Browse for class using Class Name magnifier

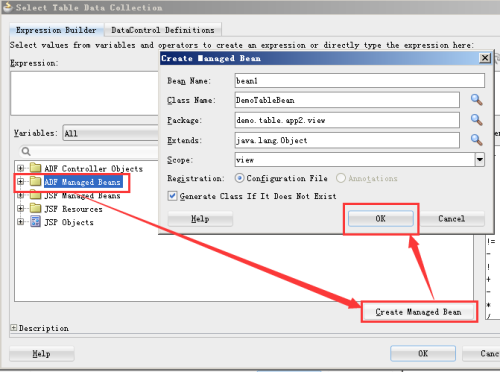[476, 100]
